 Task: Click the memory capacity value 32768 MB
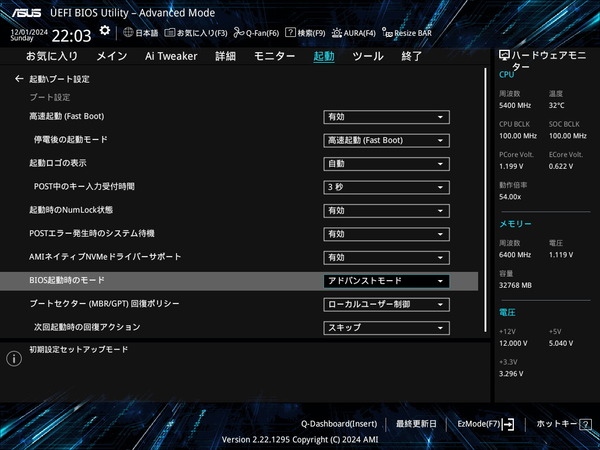coord(515,285)
